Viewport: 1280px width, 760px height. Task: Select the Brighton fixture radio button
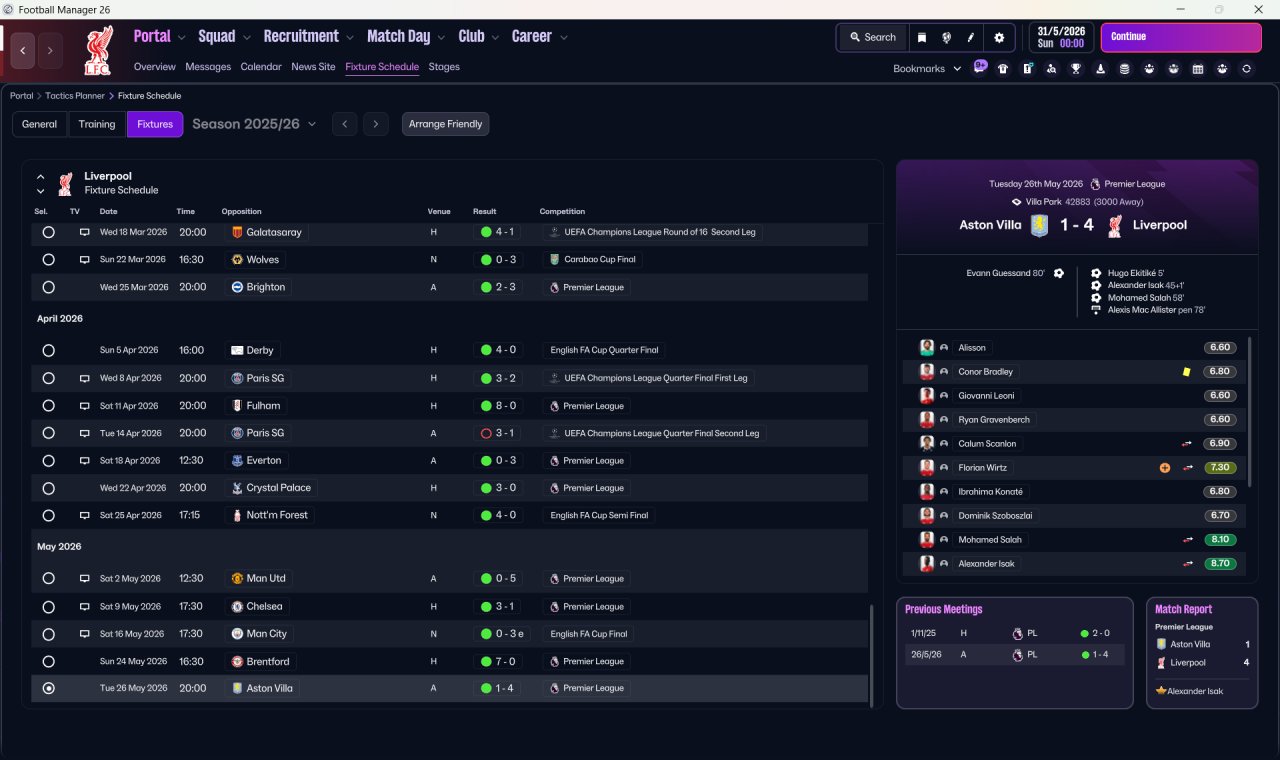(48, 287)
